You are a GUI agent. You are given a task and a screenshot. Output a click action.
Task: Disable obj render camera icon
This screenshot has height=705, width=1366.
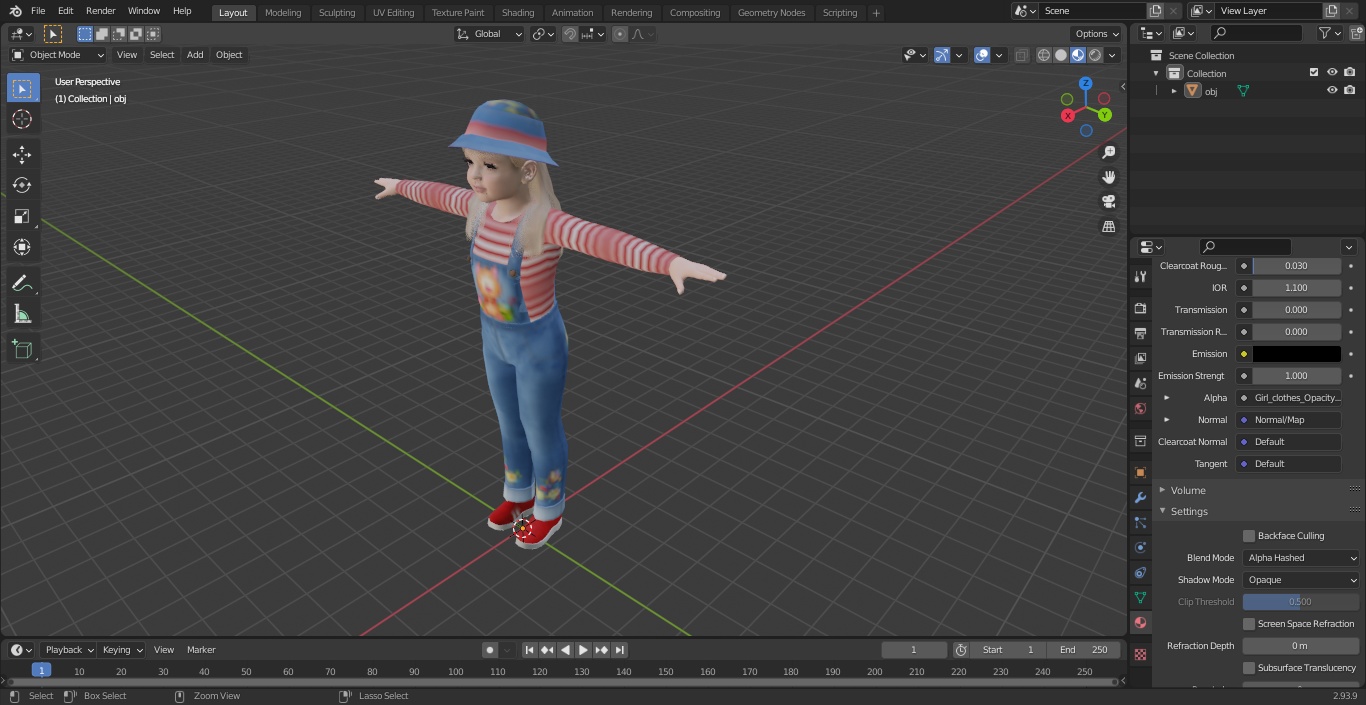click(x=1349, y=91)
